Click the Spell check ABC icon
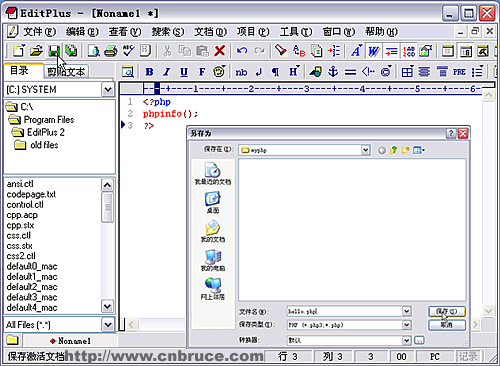 tap(128, 51)
